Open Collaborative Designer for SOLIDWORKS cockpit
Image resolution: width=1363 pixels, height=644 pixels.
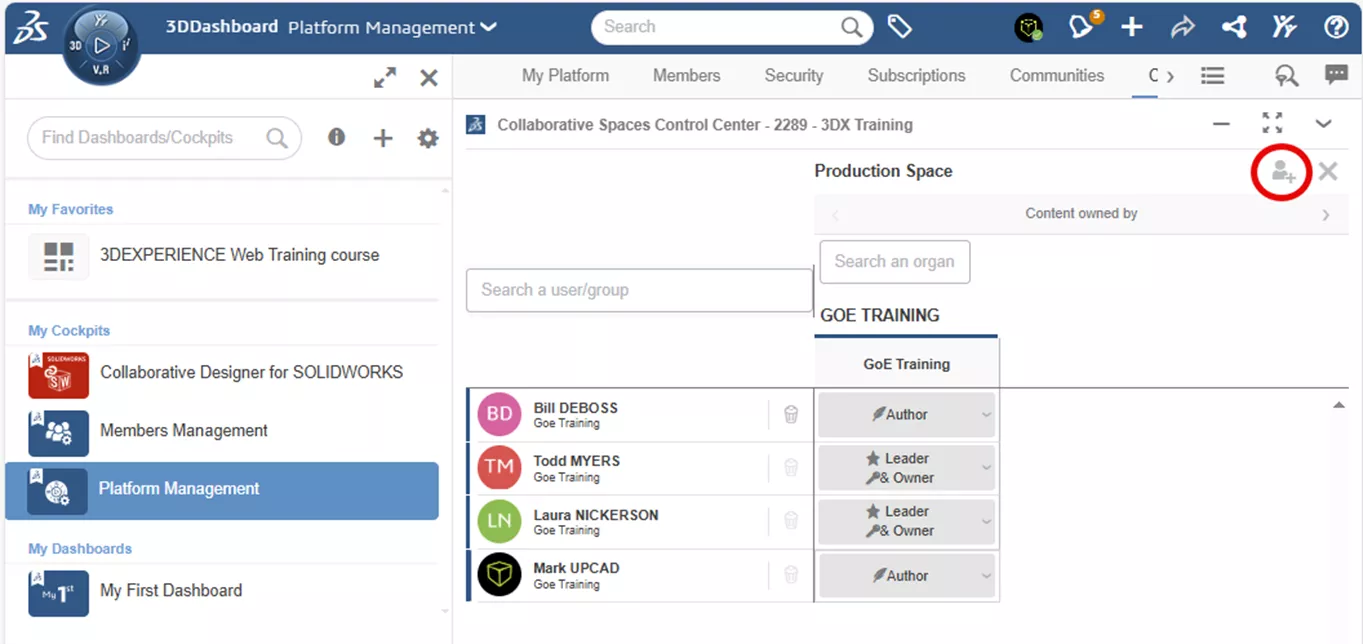tap(222, 373)
